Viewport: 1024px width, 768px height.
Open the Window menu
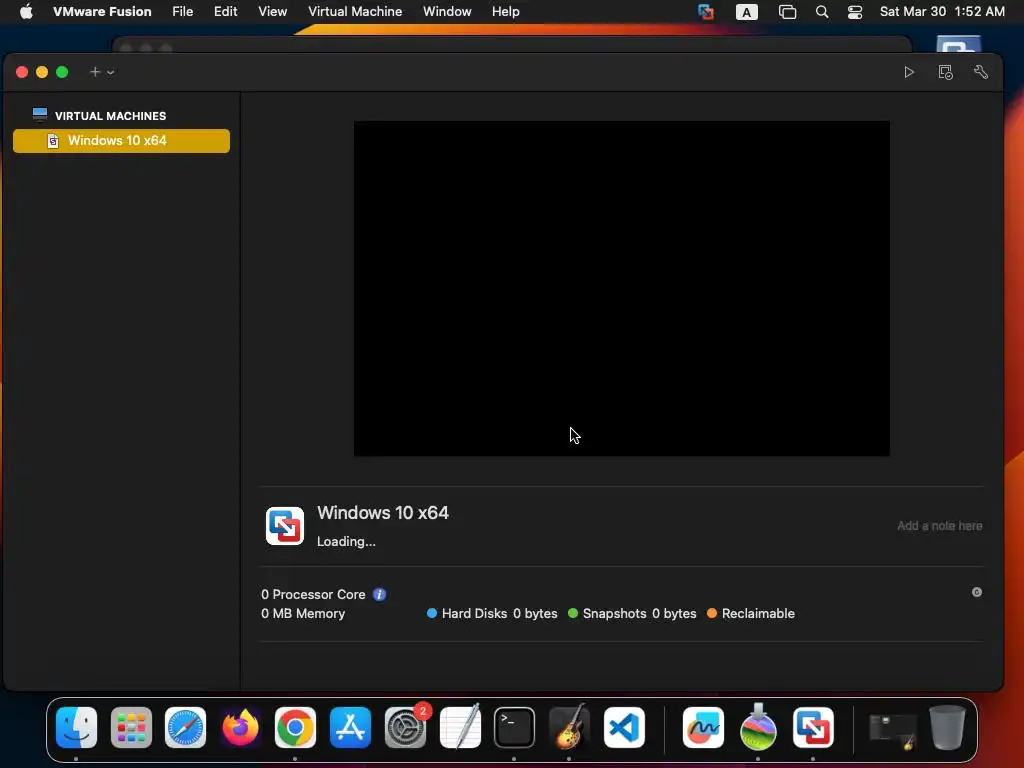click(x=447, y=12)
